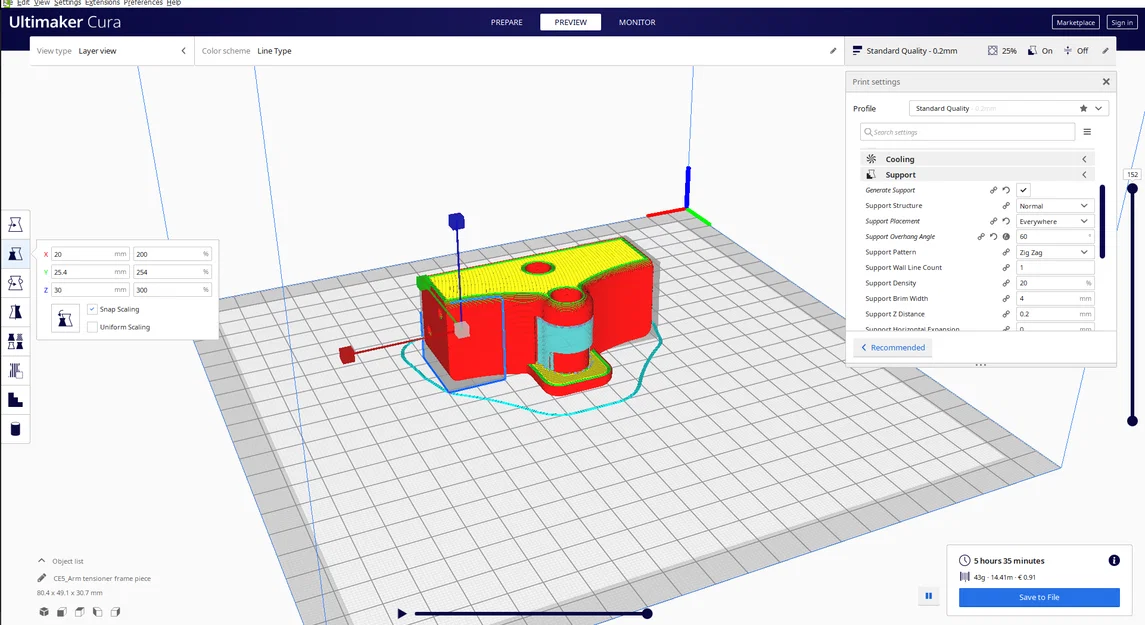Screen dimensions: 1145x625
Task: Switch to the MONITOR tab
Action: coord(636,21)
